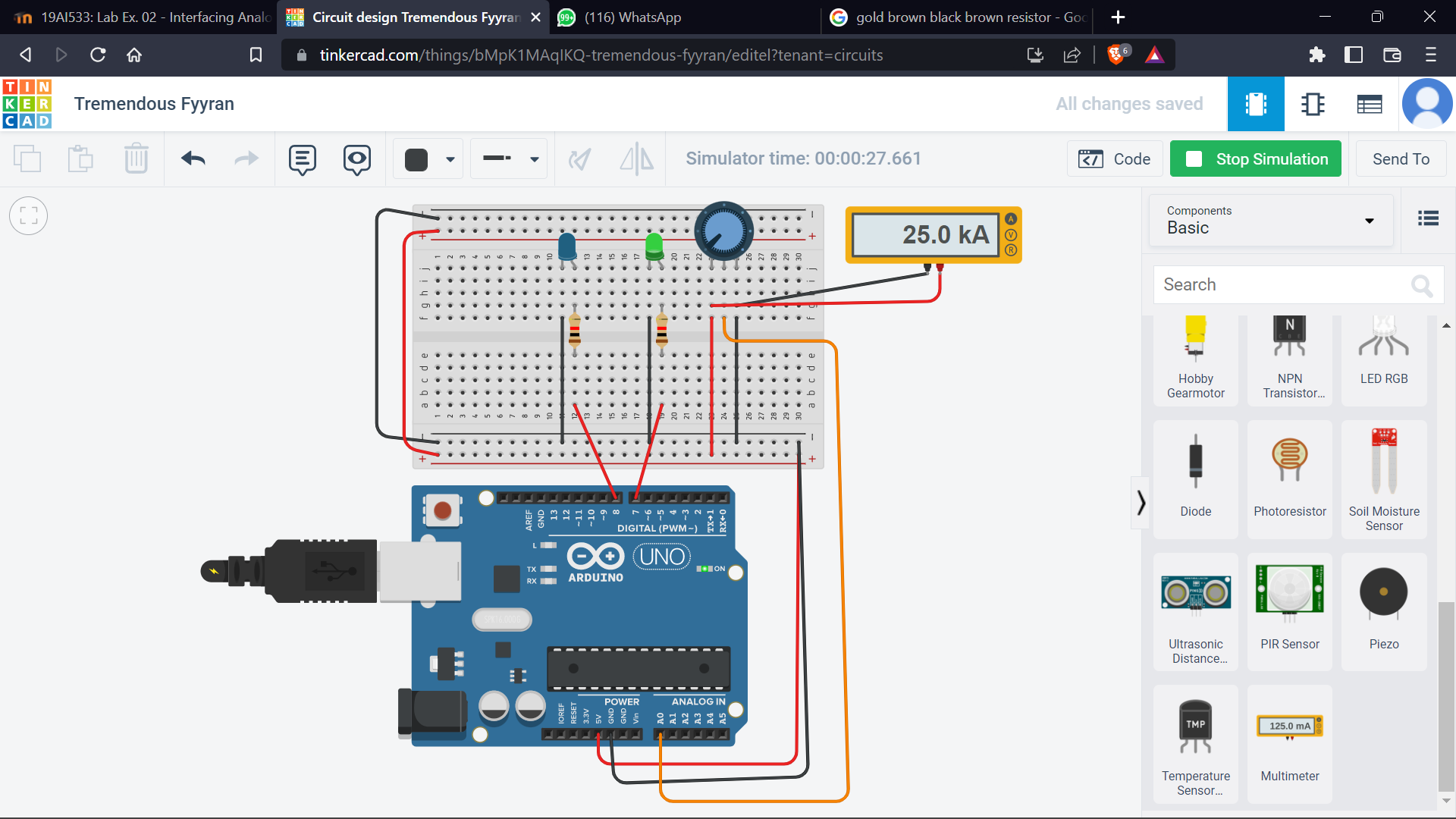Toggle component list view icon
Screen dimensions: 1456x819
(1428, 219)
